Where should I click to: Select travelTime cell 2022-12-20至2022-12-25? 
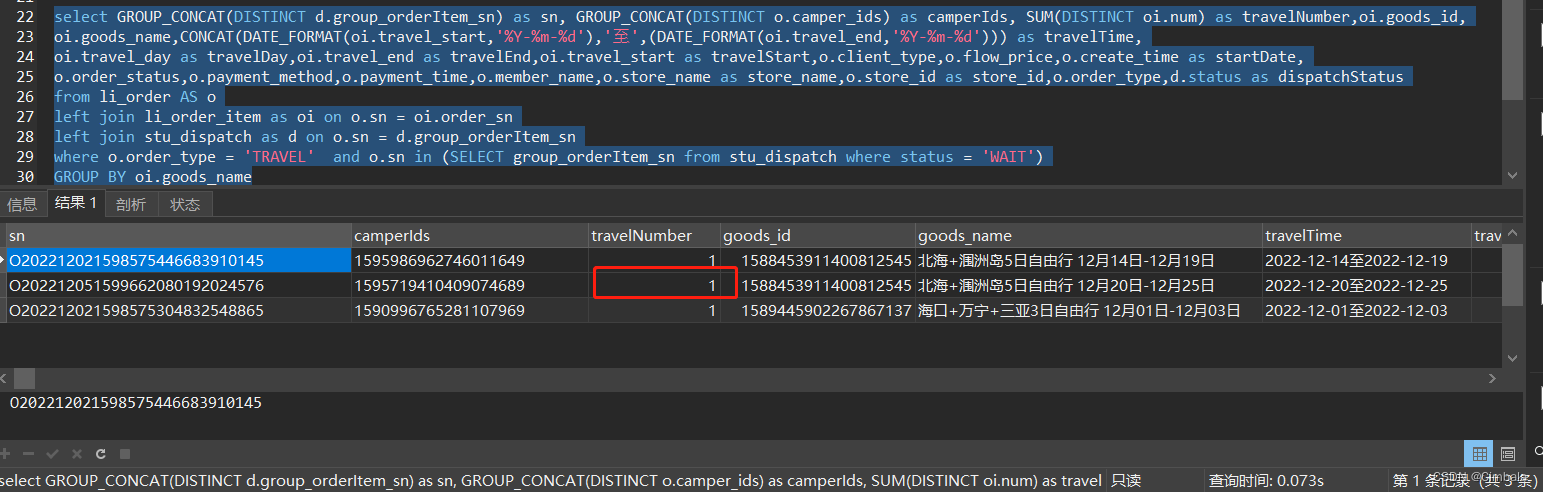point(1366,286)
